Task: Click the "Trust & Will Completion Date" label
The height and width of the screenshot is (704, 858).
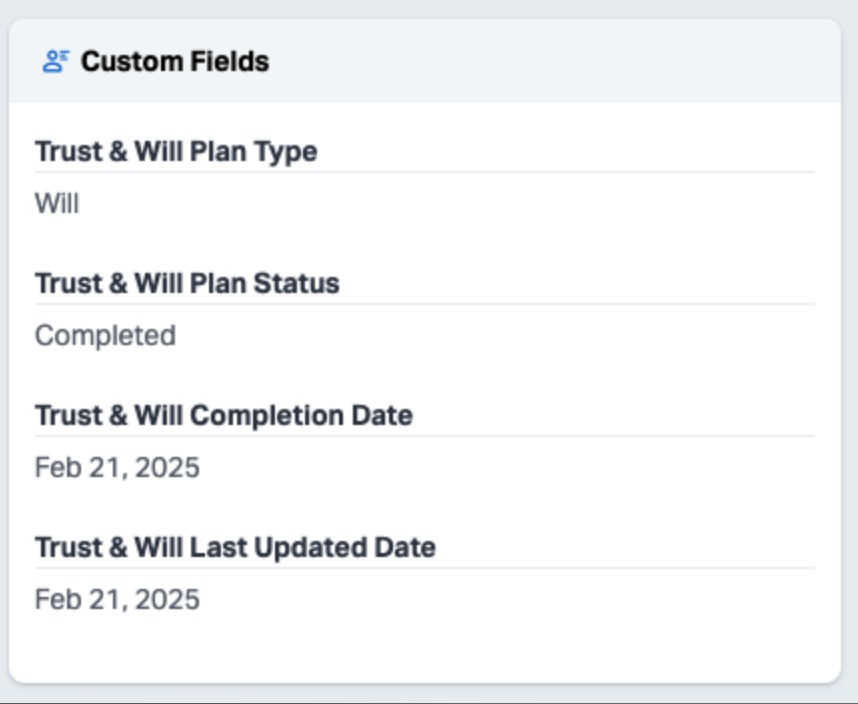Action: tap(224, 416)
